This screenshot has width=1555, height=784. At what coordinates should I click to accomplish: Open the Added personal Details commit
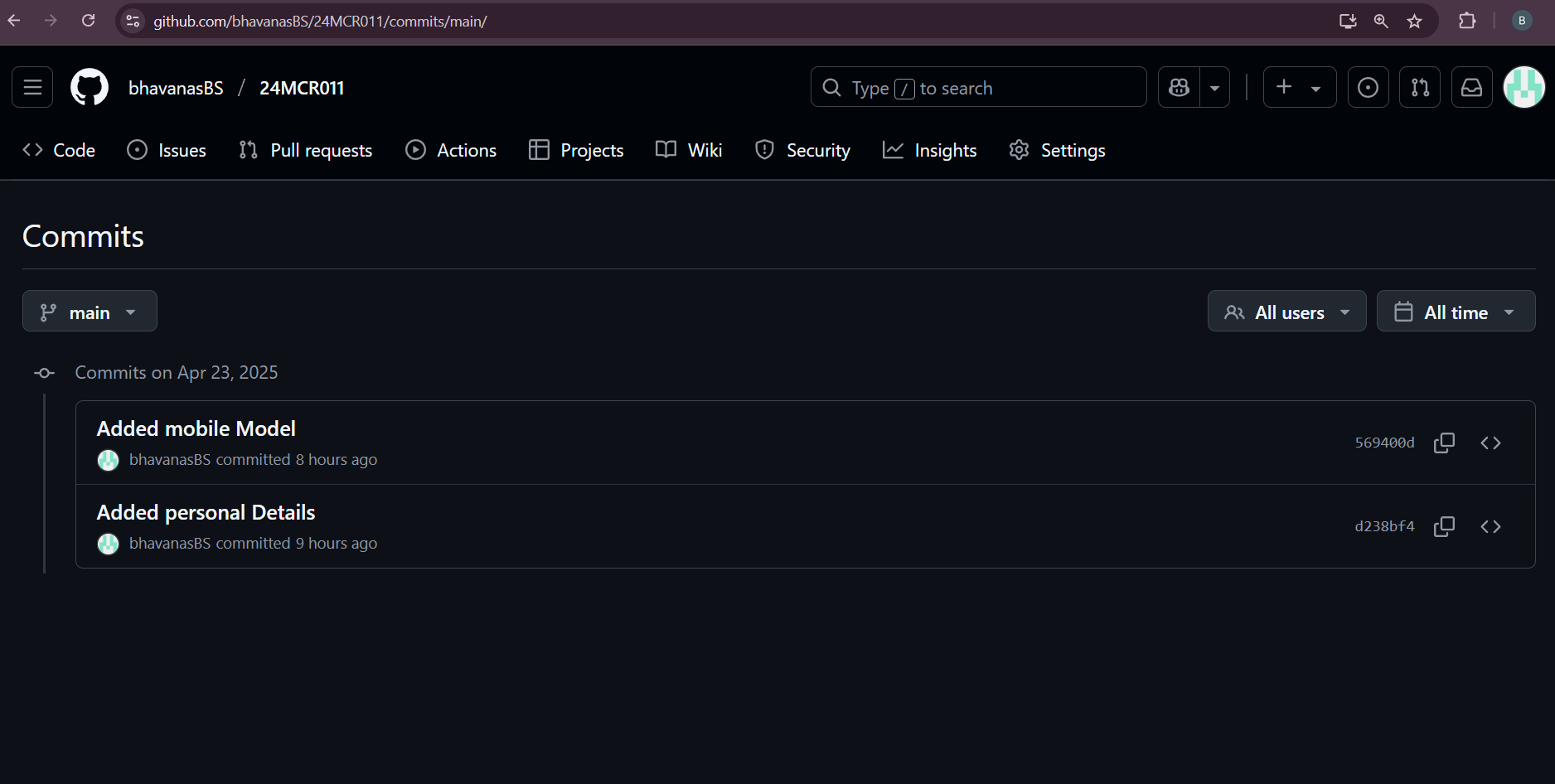click(206, 512)
